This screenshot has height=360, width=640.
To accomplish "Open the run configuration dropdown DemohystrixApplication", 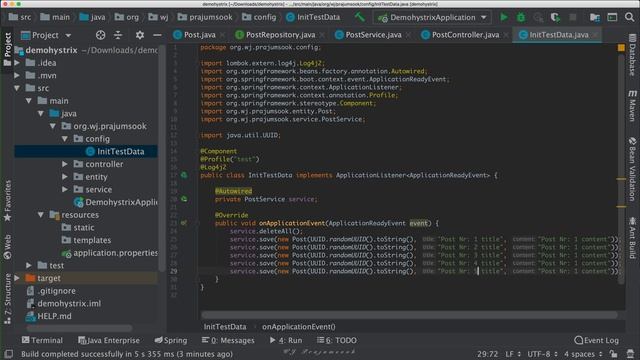I will click(432, 17).
